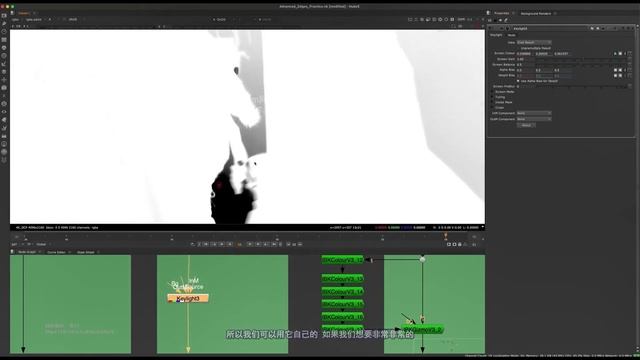
Task: Click the timeline playhead marker
Action: [x=446, y=236]
